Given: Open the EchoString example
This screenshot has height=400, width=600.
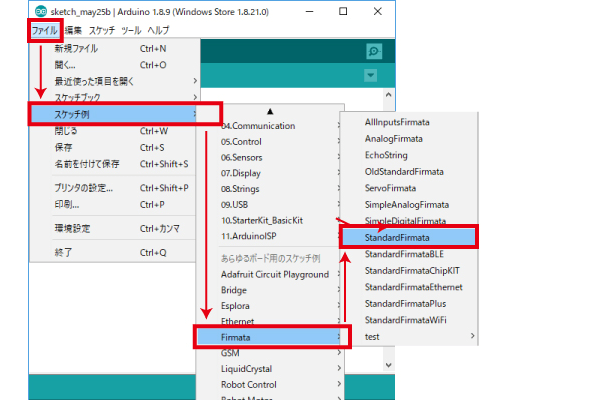Looking at the screenshot, I should (x=409, y=155).
